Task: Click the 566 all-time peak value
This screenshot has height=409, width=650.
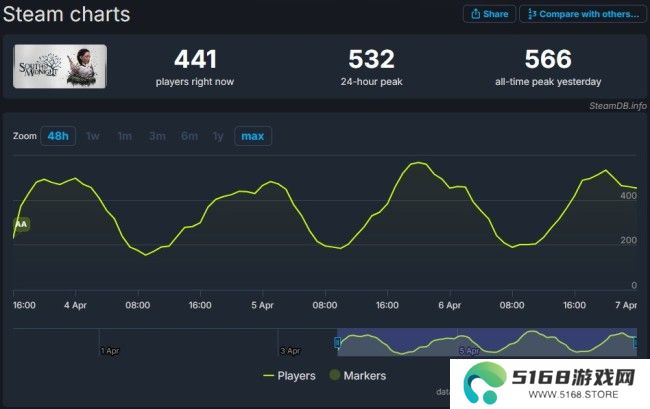Action: tap(548, 59)
